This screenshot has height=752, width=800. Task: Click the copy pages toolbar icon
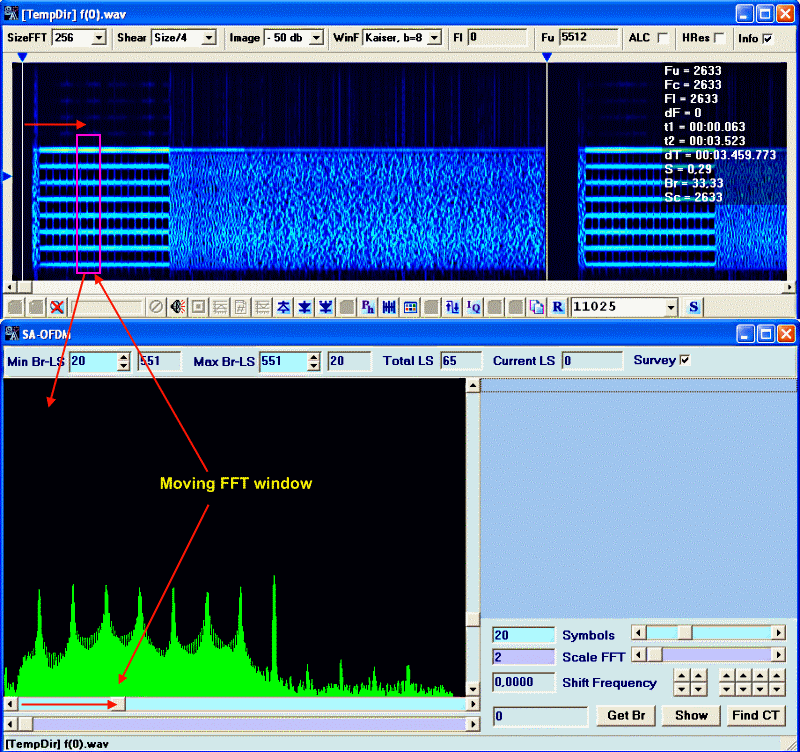(536, 307)
